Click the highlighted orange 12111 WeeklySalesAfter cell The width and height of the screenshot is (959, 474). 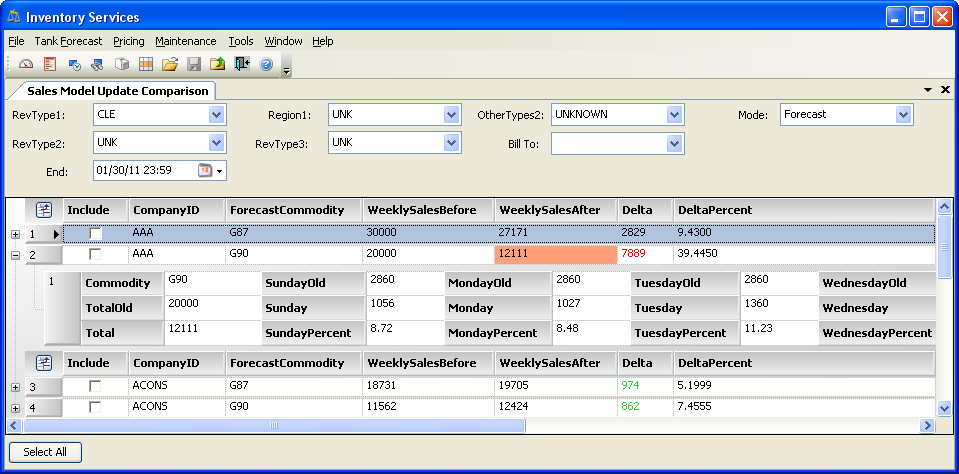point(555,255)
